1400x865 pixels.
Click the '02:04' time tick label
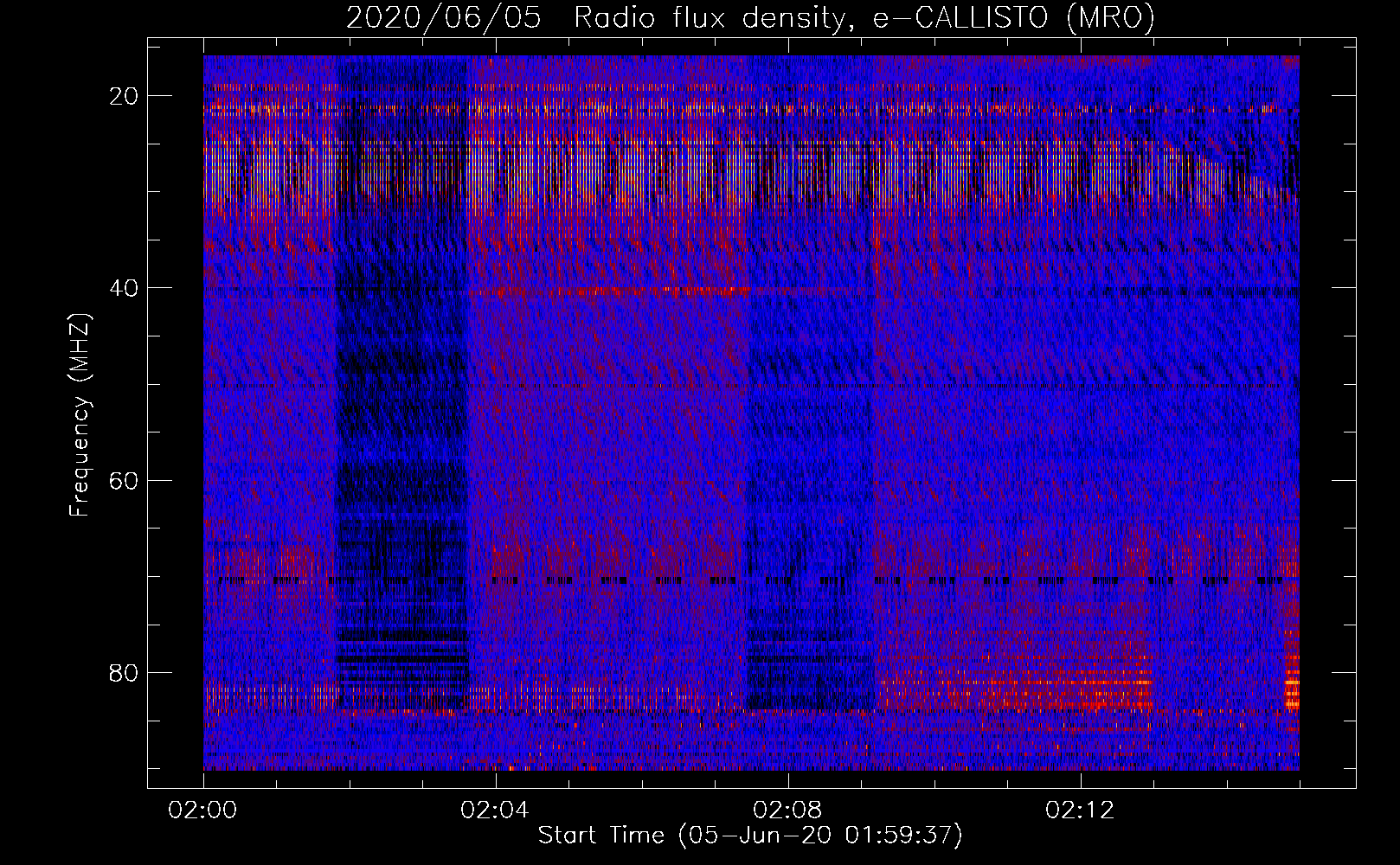pos(495,811)
